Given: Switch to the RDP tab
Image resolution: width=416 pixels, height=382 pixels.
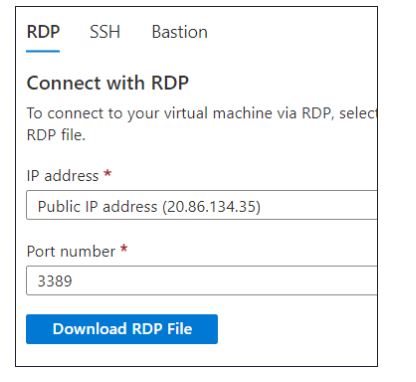Looking at the screenshot, I should pos(43,32).
